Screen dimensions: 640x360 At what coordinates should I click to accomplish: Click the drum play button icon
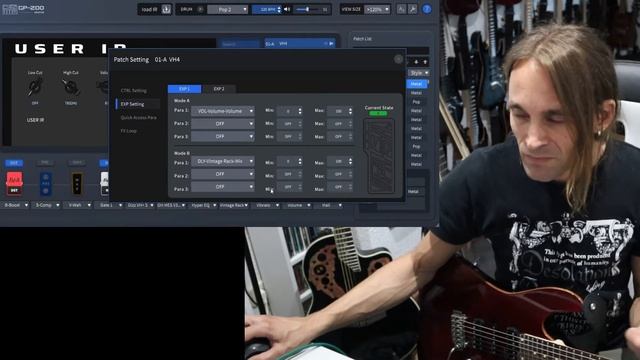point(200,9)
